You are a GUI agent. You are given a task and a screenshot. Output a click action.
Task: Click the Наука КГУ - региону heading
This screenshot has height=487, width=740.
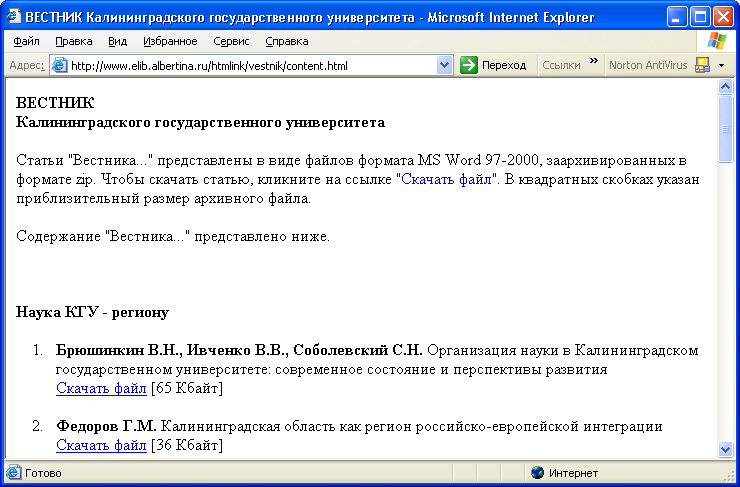(x=92, y=313)
